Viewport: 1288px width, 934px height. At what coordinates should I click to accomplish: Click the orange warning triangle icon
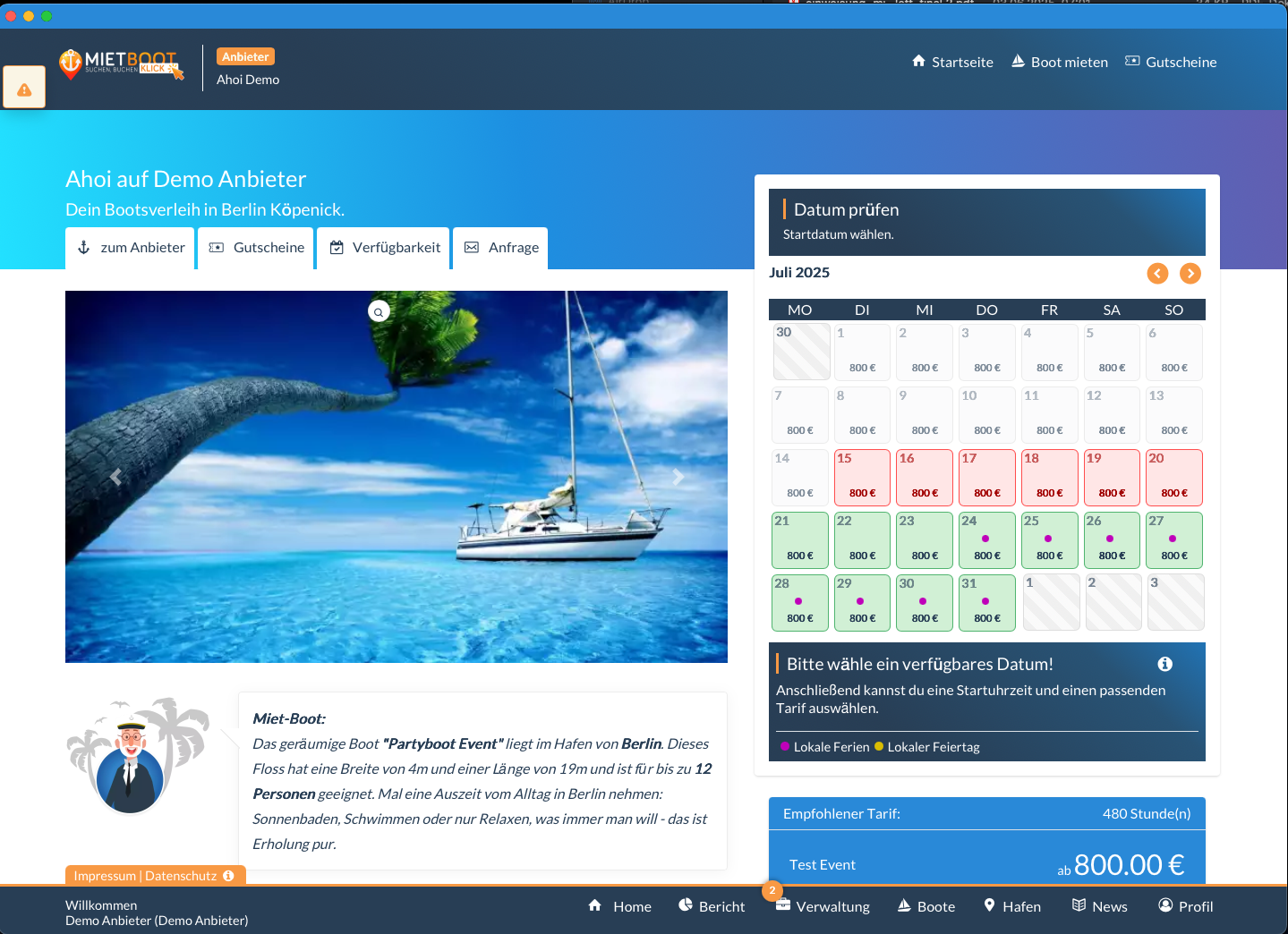[x=24, y=89]
